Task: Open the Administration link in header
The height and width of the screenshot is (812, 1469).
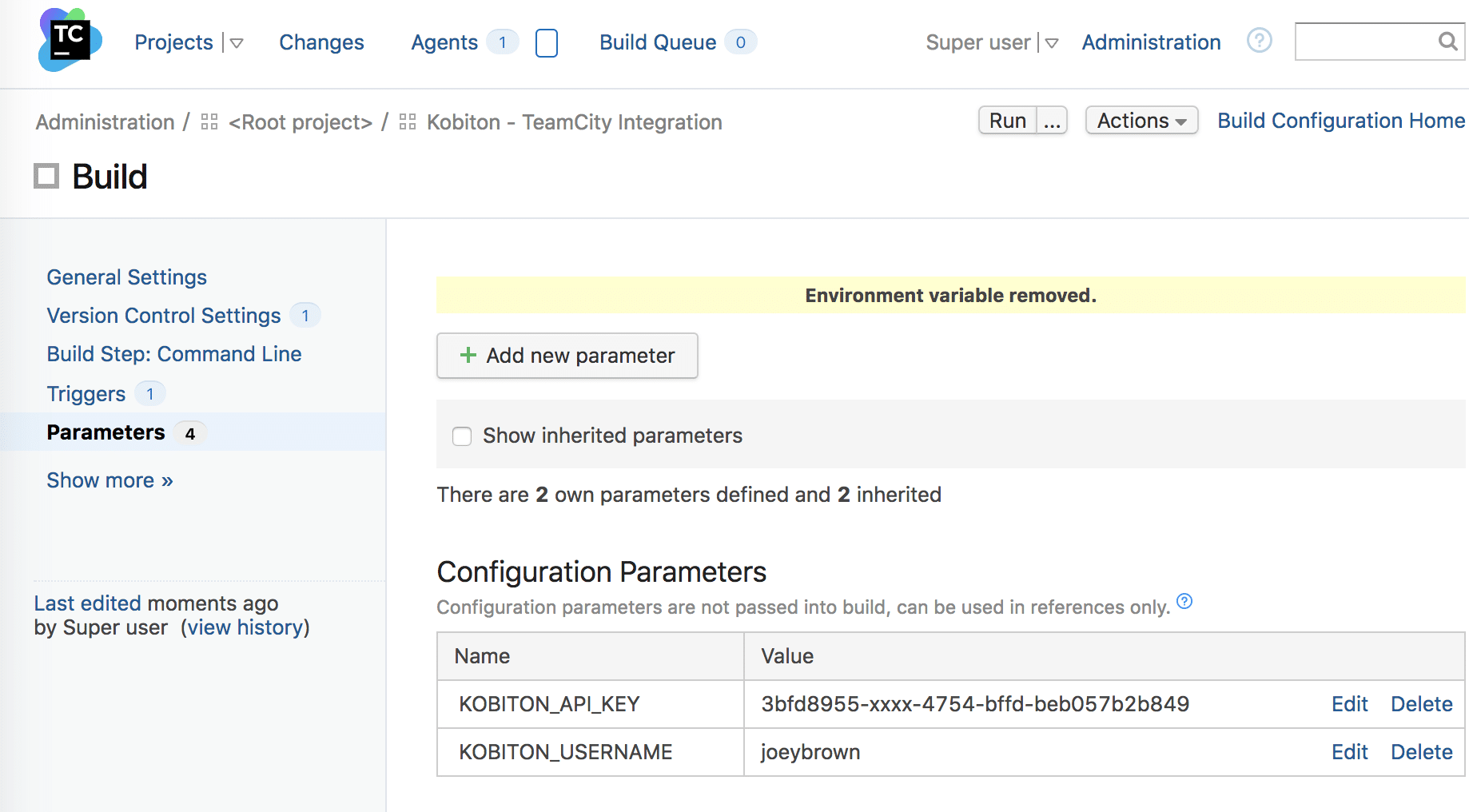Action: click(1151, 42)
